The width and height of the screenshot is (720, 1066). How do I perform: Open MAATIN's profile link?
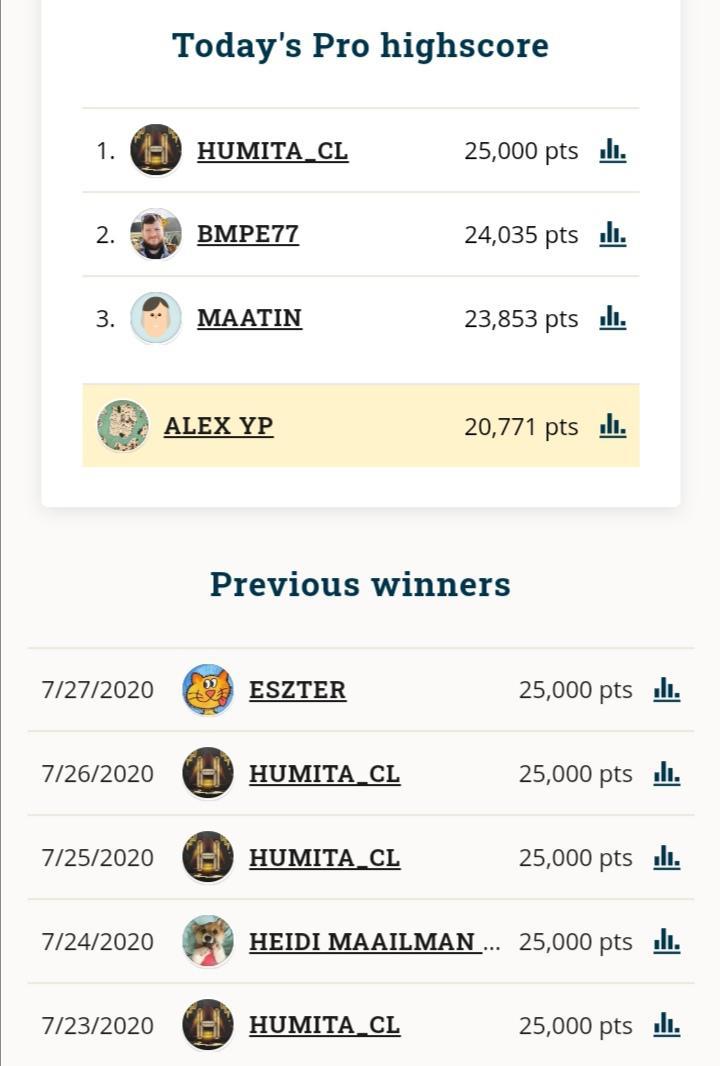[x=250, y=319]
